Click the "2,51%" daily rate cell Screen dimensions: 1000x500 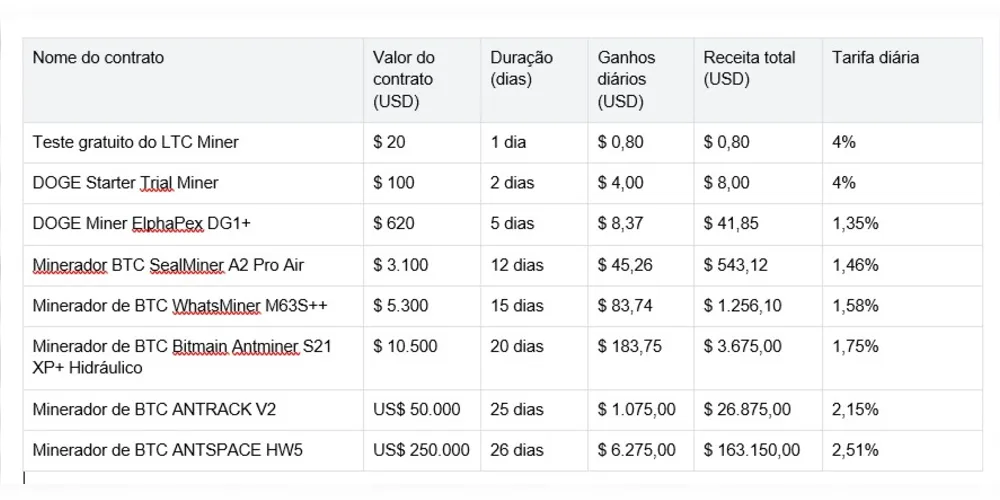pos(855,451)
